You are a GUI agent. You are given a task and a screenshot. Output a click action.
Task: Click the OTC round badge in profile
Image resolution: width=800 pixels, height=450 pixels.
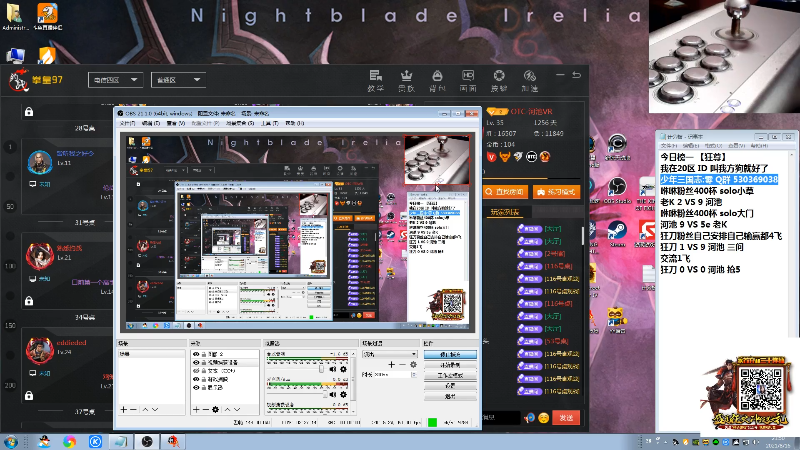click(x=532, y=157)
